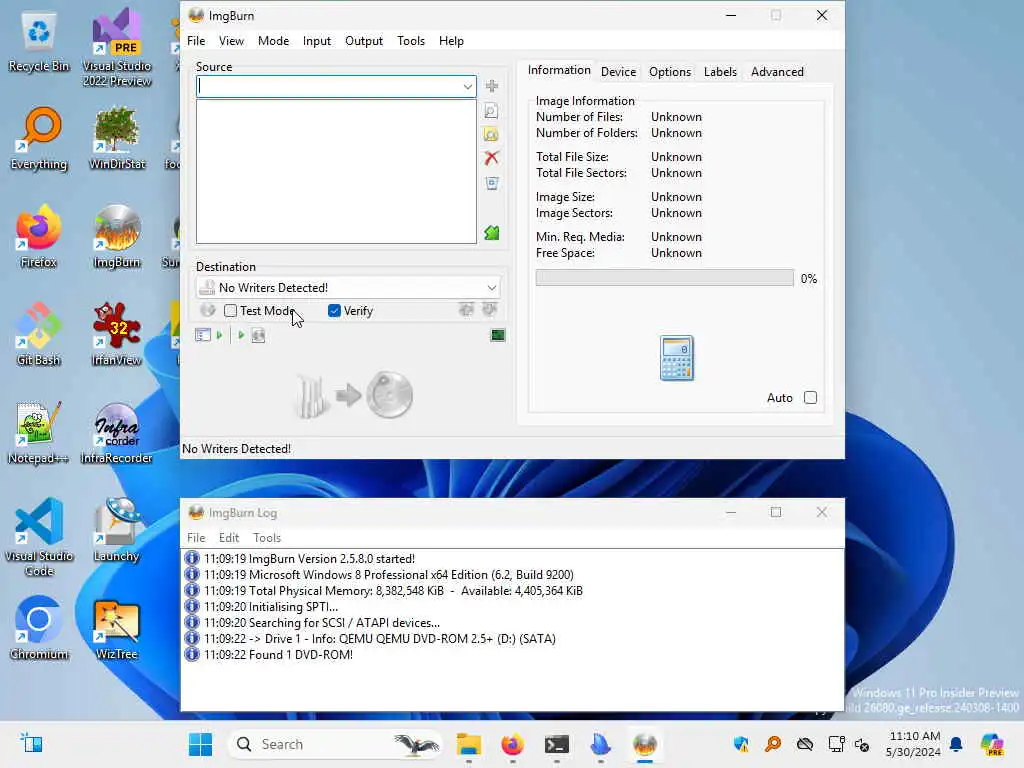Open the Notepad++ desktop icon
Screen dimensions: 1024x768
39,434
